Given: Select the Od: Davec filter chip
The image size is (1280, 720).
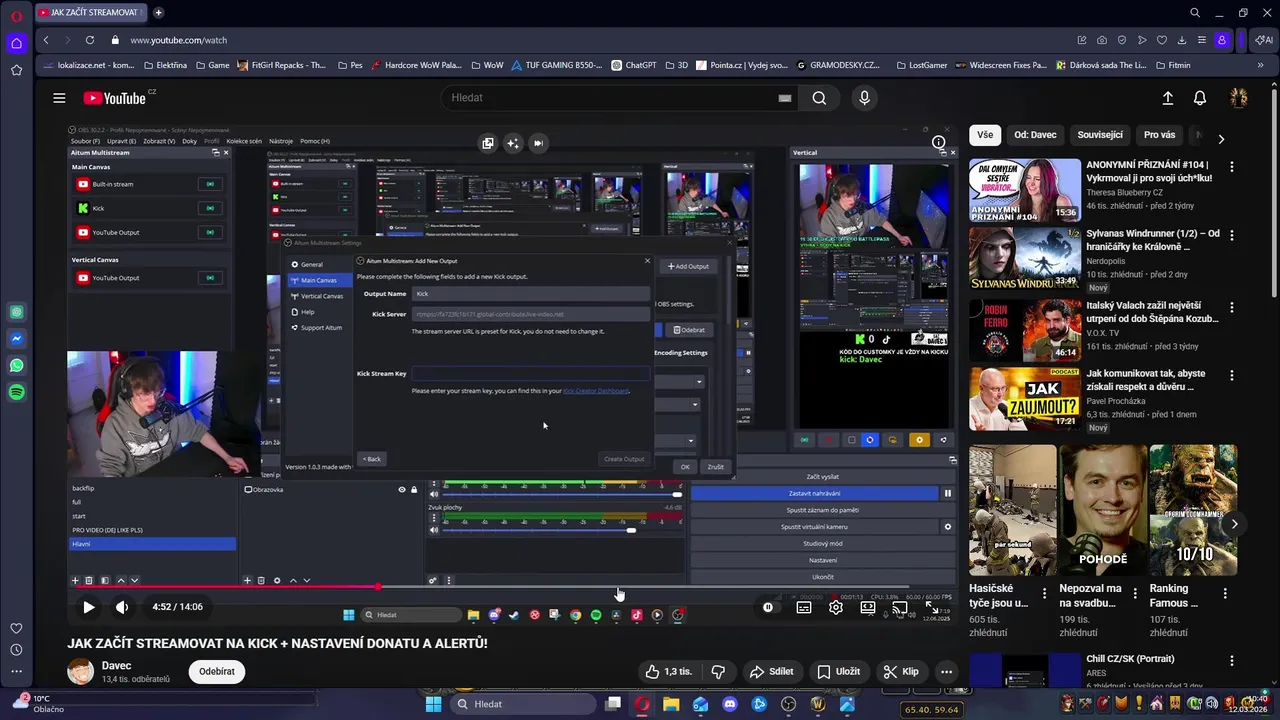Looking at the screenshot, I should 1035,135.
